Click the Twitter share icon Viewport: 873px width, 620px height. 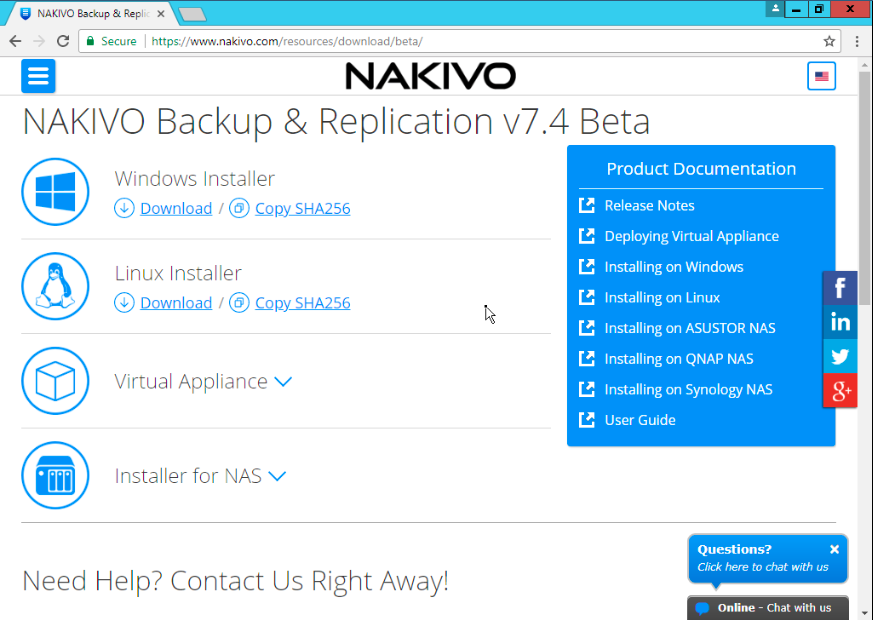[x=840, y=356]
